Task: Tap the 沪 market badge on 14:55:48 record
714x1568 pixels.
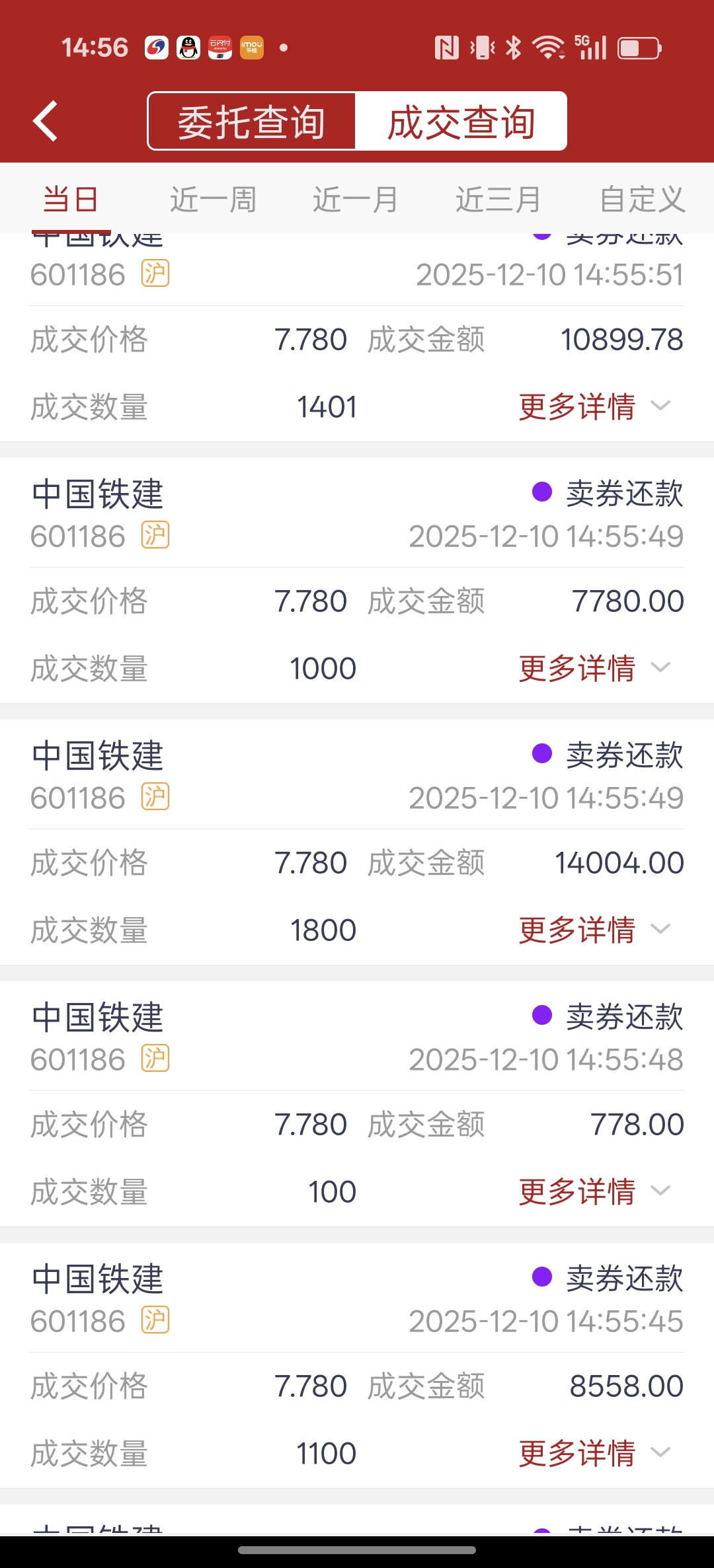Action: coord(155,1059)
